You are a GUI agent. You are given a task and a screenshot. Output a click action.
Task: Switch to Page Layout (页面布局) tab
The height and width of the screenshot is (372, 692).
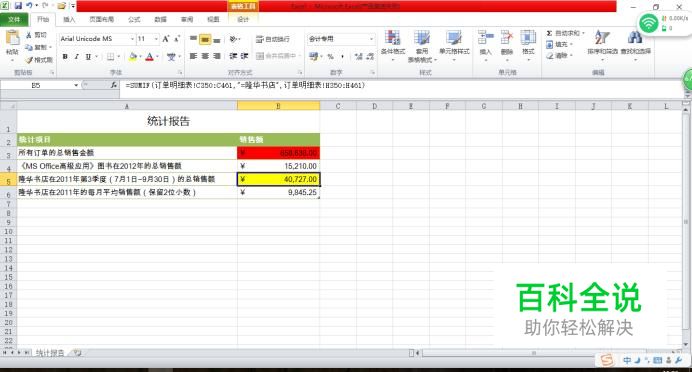click(102, 19)
